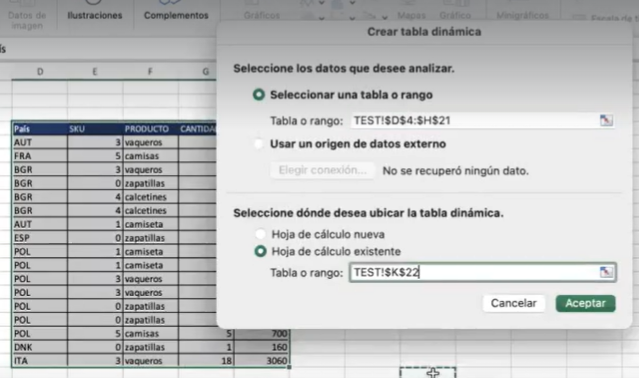Select 'Hoja de cálculo existente' radio button
Screen dimensions: 639x378
pos(260,251)
